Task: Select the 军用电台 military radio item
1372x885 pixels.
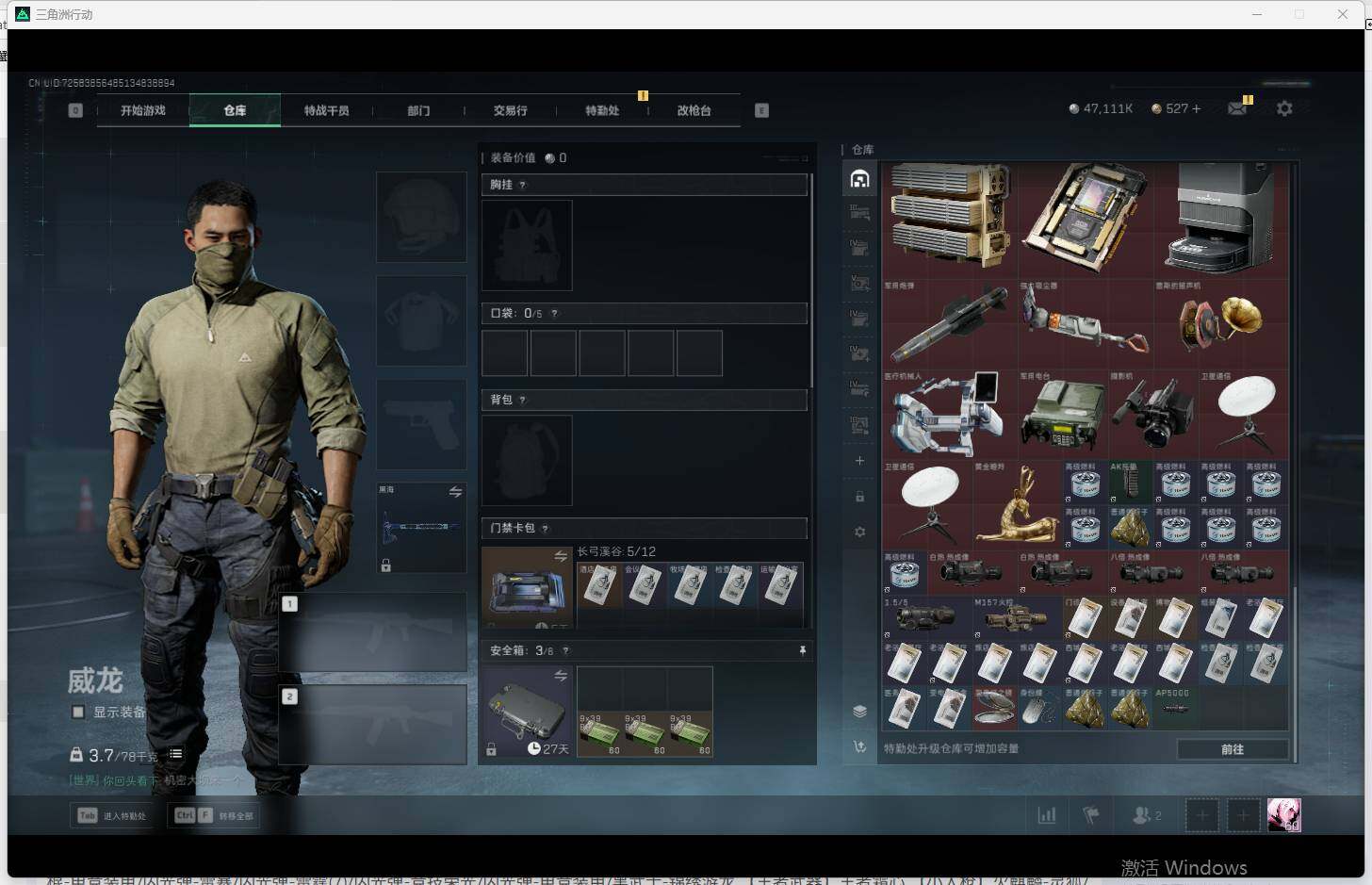Action: 1063,415
